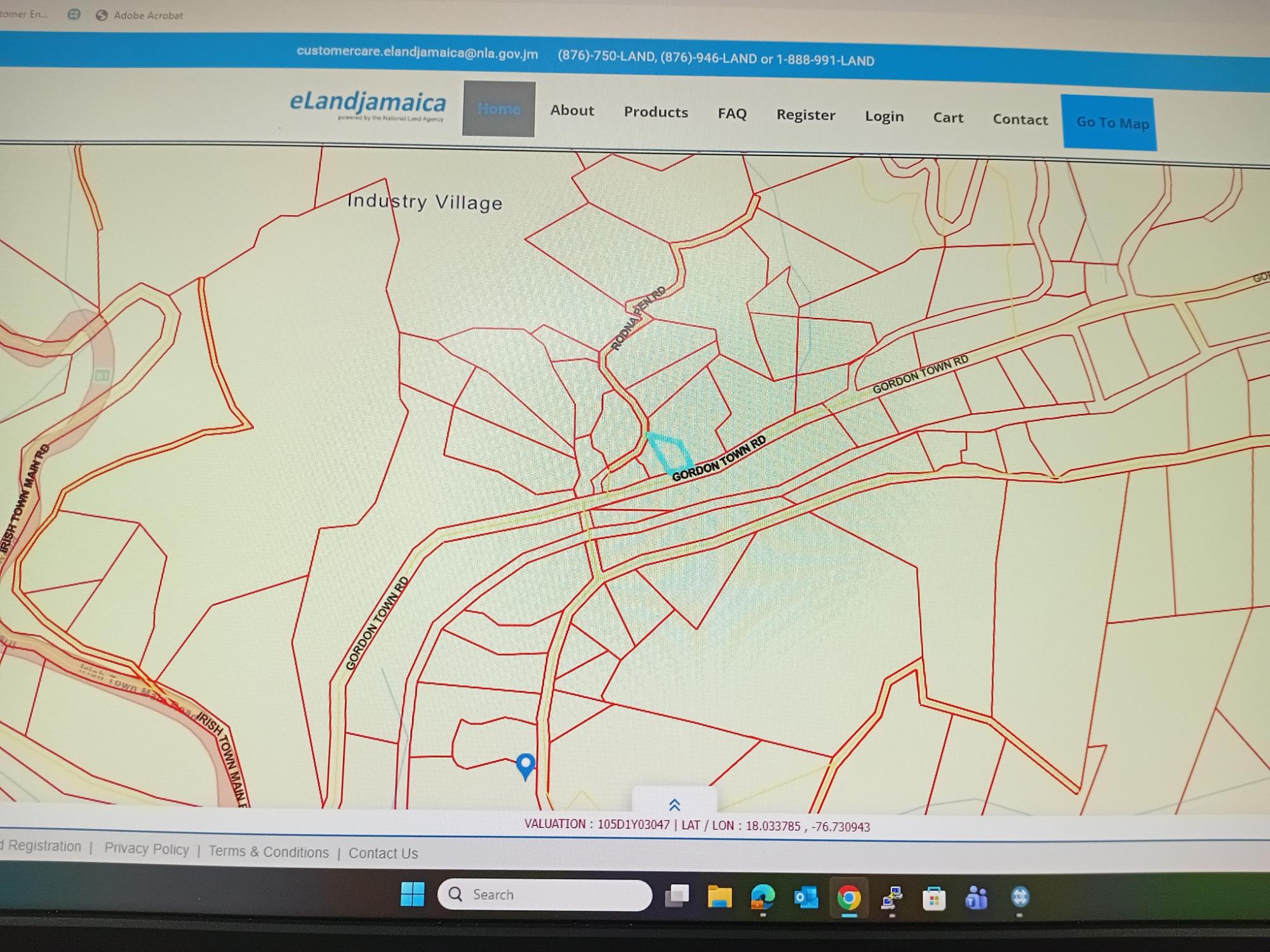Open Task View in the taskbar
The width and height of the screenshot is (1270, 952).
pyautogui.click(x=677, y=896)
